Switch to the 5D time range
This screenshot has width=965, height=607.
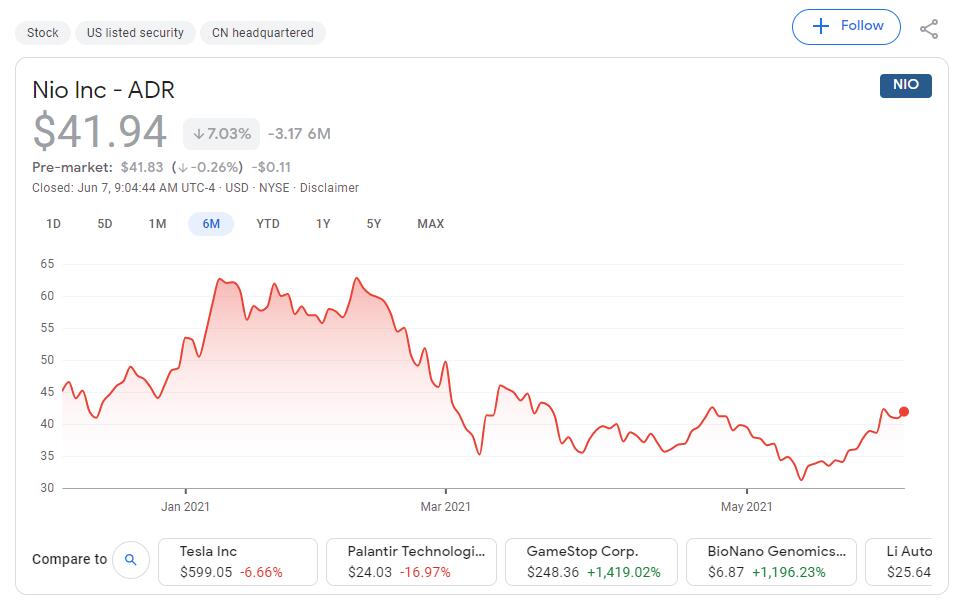coord(105,224)
